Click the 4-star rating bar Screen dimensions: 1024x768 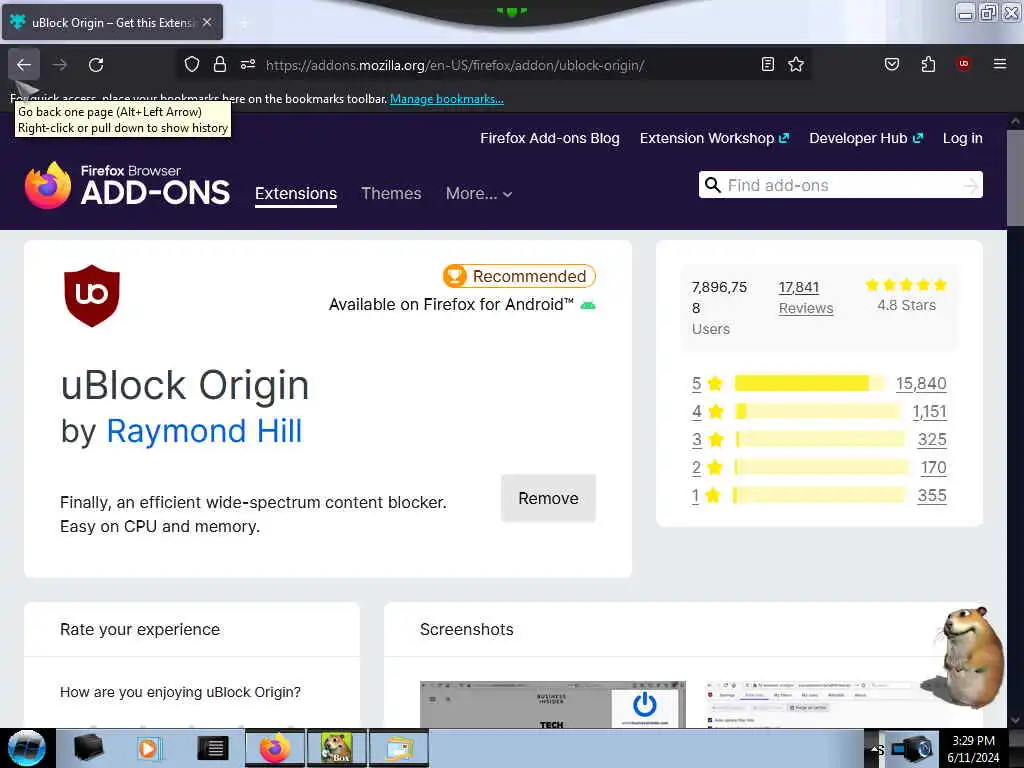(x=817, y=411)
